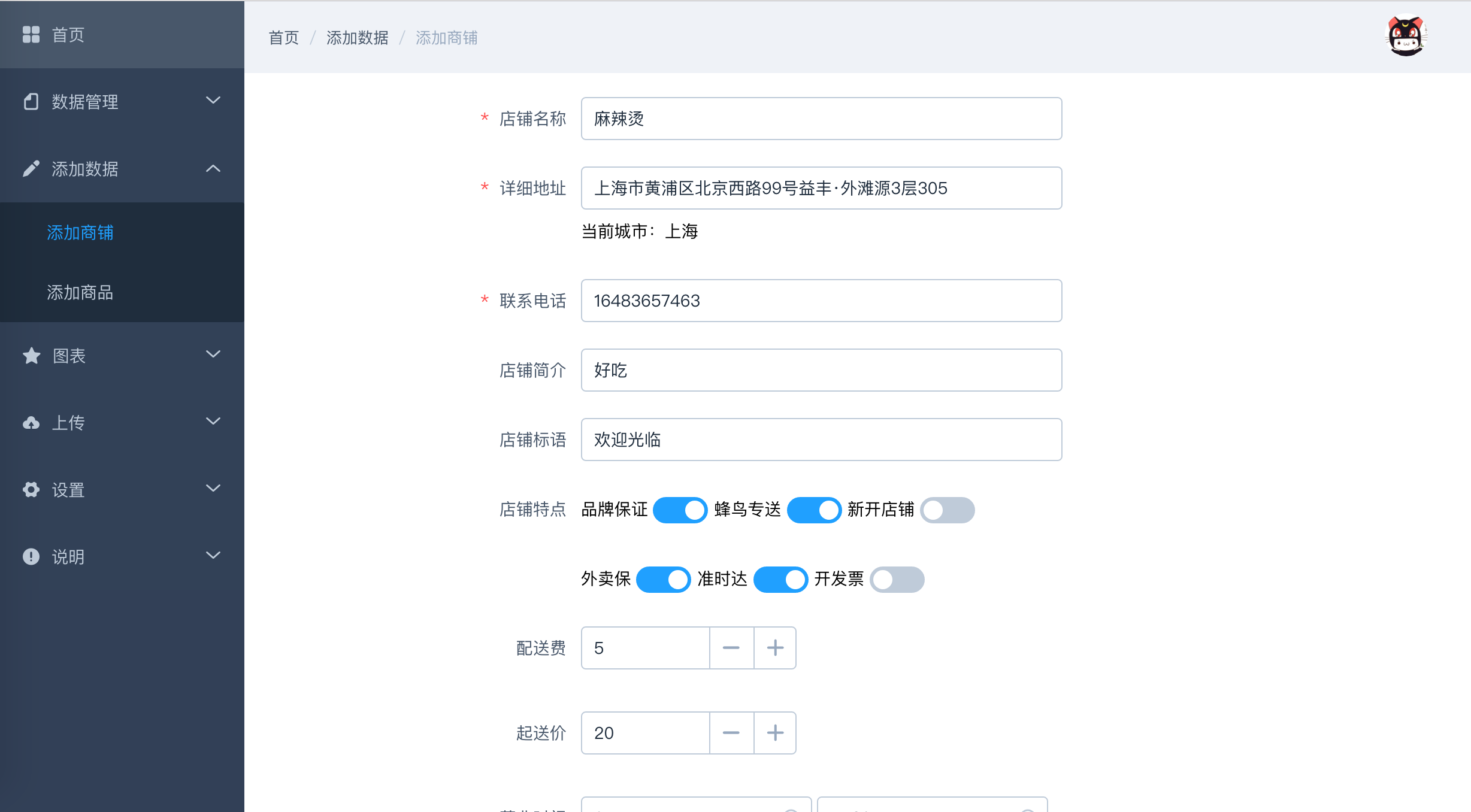Expand the 设置 menu chevron
The image size is (1471, 812).
point(213,489)
